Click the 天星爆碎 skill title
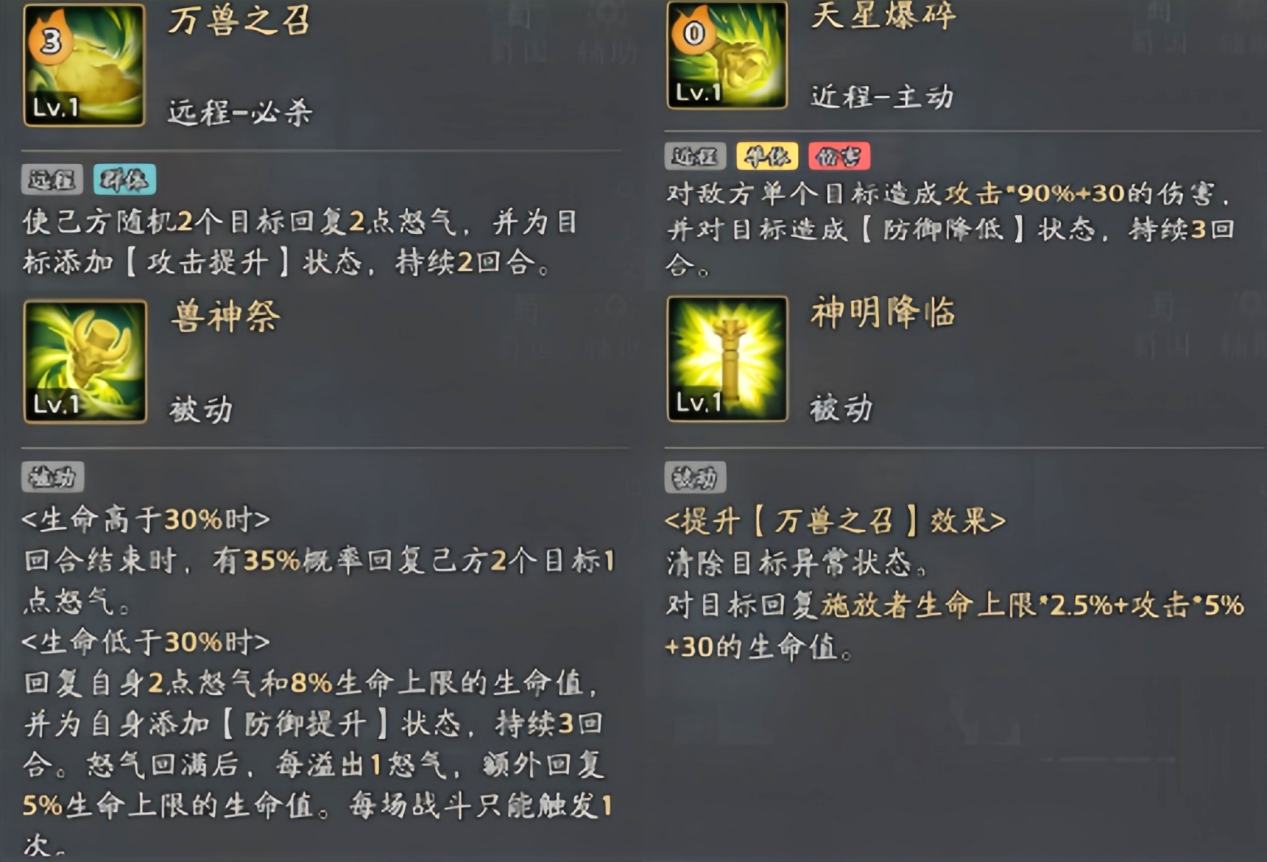1267x862 pixels. [883, 15]
